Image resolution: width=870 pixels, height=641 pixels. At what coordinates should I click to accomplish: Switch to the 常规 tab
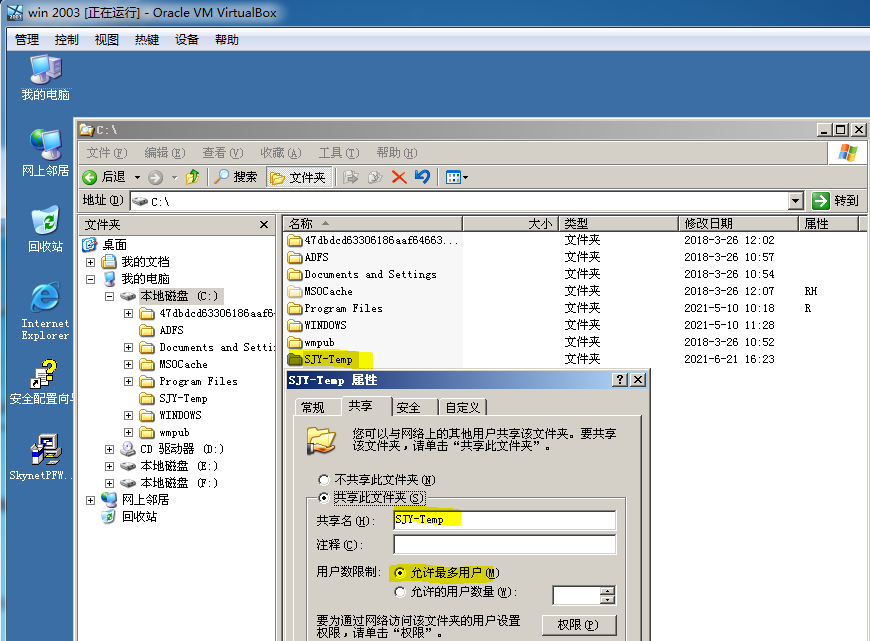point(313,407)
